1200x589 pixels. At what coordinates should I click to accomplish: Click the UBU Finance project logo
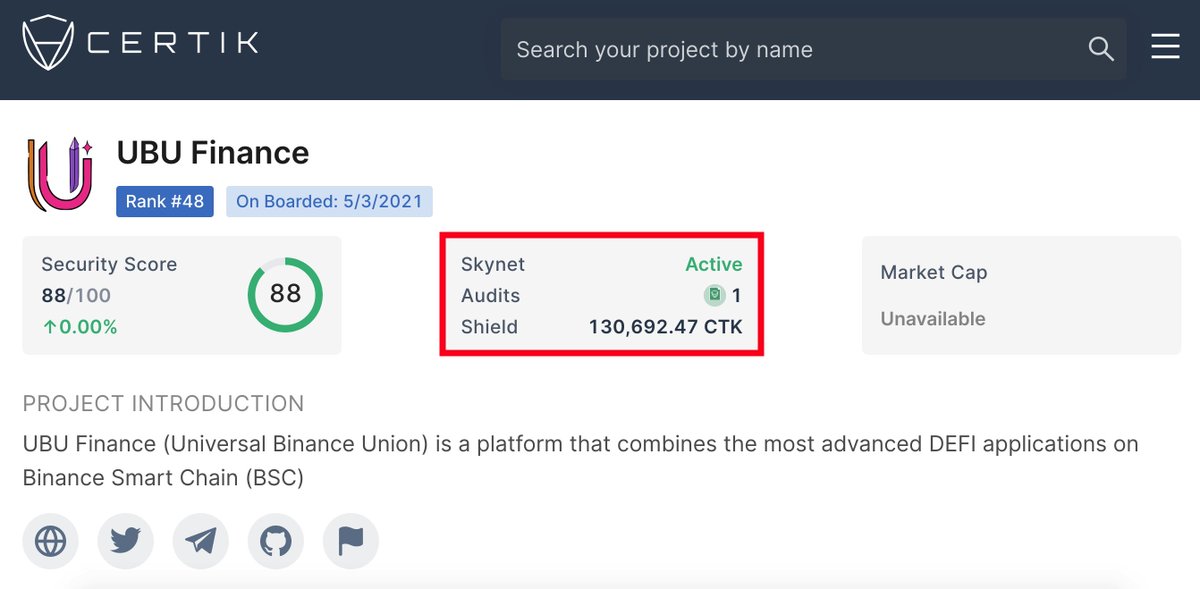tap(60, 172)
